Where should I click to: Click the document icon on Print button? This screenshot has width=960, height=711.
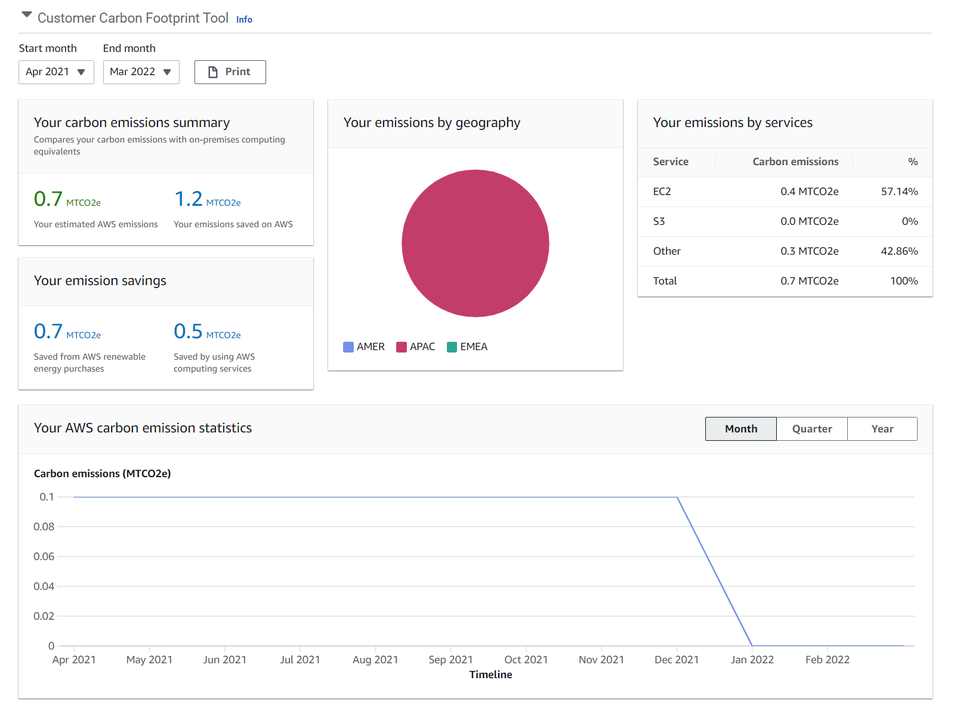coord(212,72)
